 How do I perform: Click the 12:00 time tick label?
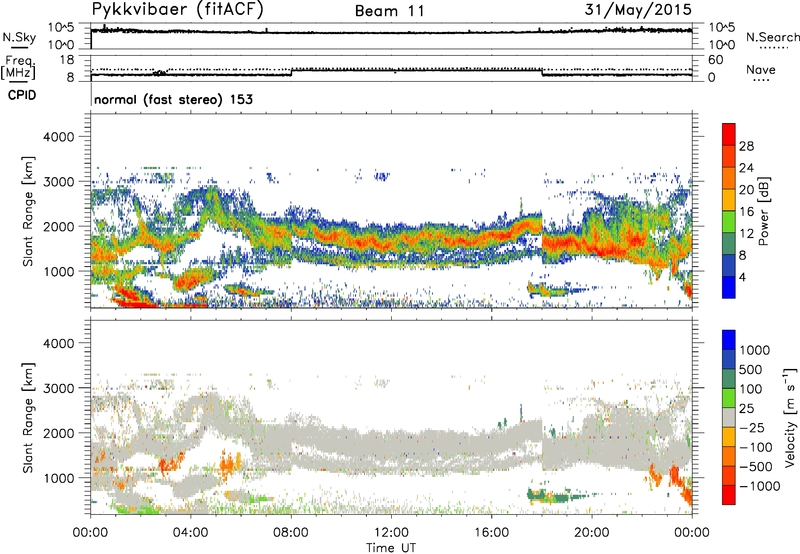[x=391, y=533]
